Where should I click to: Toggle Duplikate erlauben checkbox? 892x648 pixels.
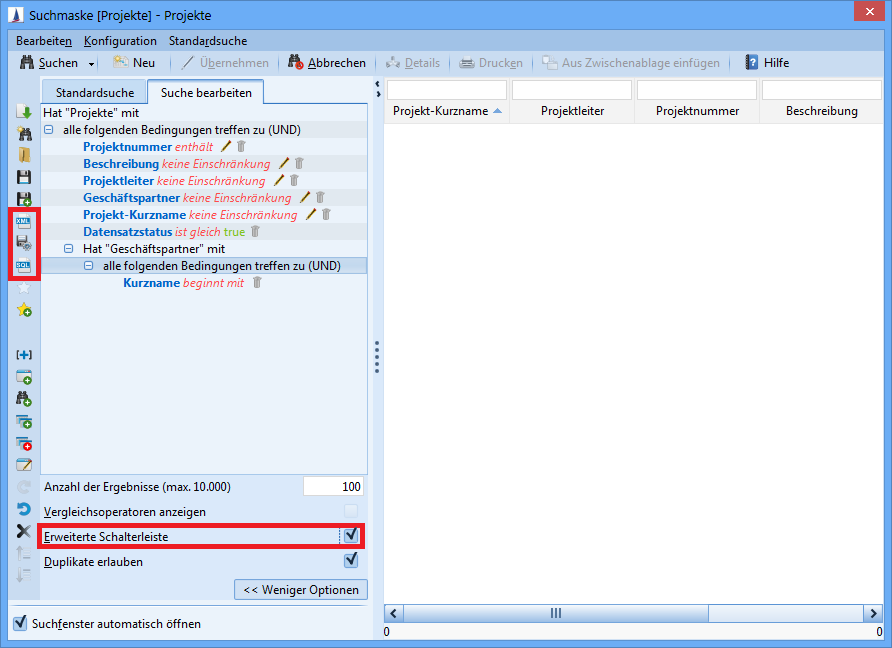click(x=351, y=561)
